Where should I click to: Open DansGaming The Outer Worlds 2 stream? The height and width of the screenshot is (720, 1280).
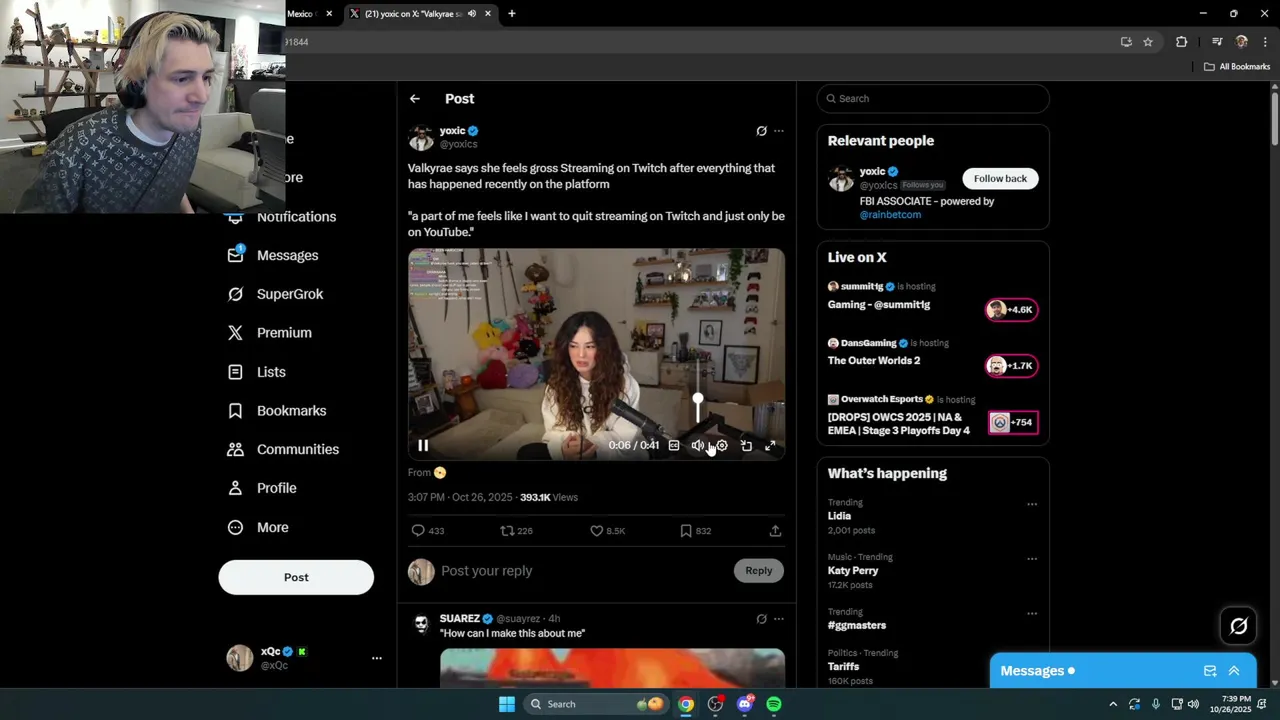click(933, 353)
